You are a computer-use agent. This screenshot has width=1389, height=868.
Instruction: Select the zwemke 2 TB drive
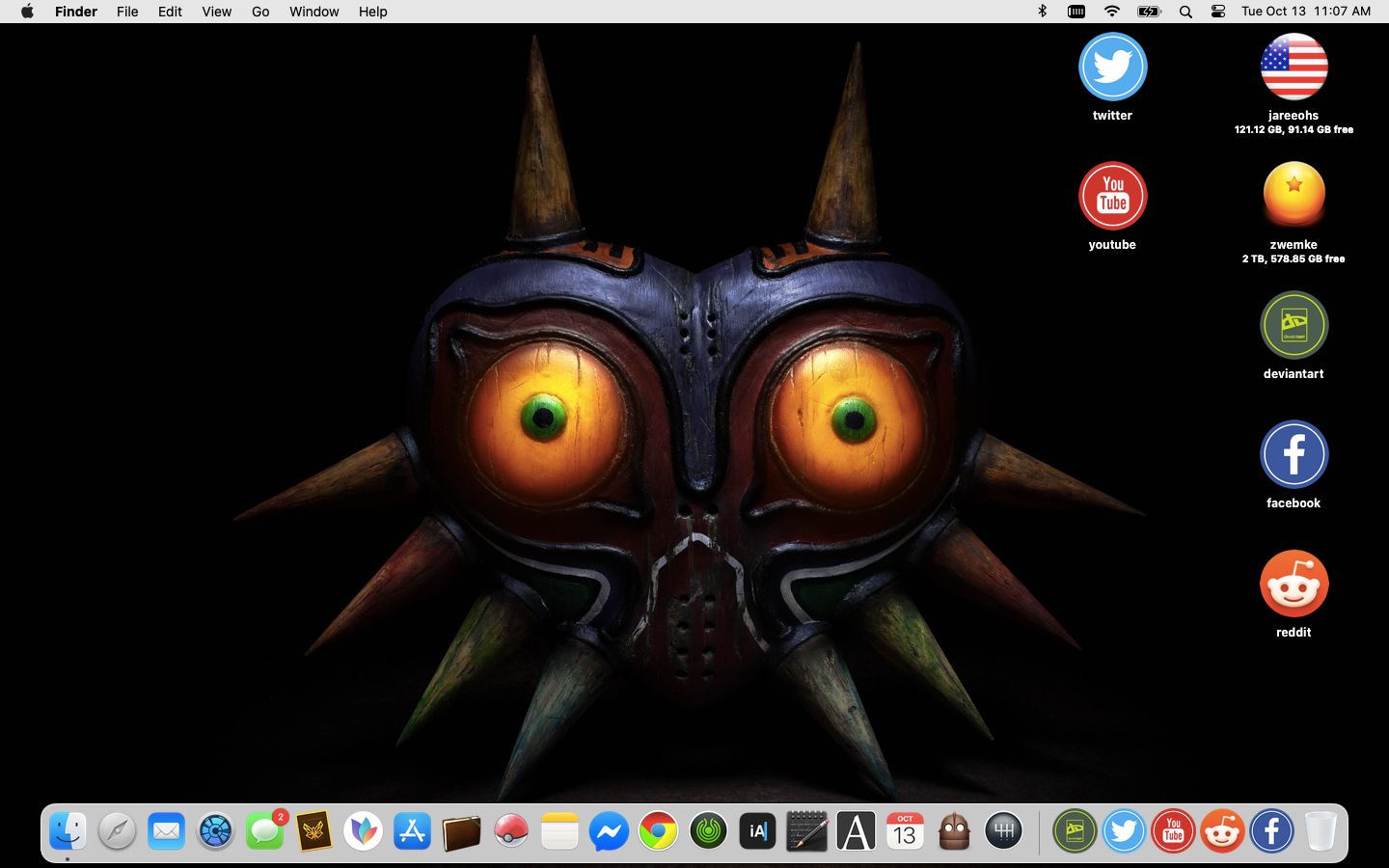(x=1294, y=196)
